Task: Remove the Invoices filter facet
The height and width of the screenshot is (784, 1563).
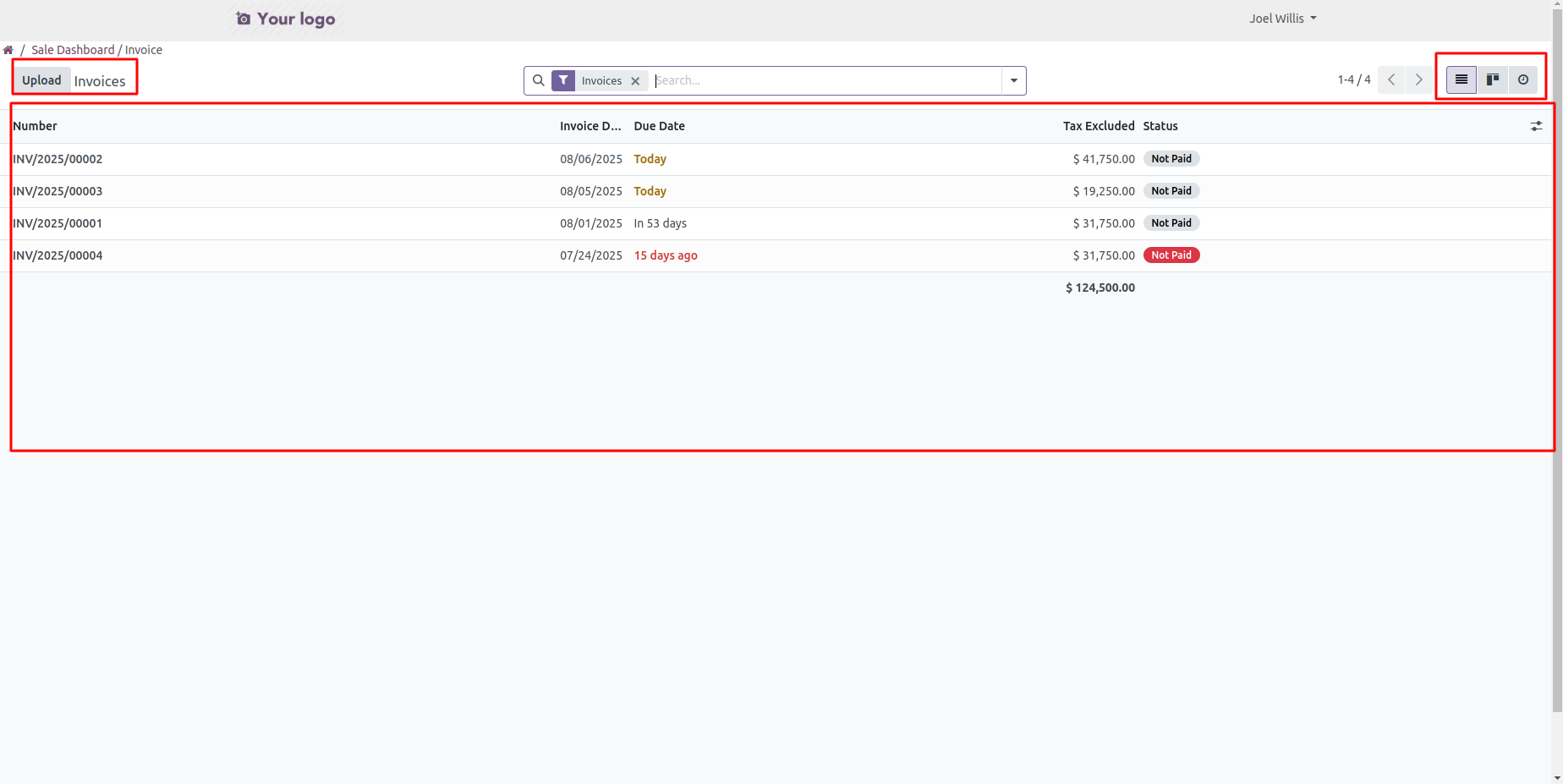Action: coord(635,81)
